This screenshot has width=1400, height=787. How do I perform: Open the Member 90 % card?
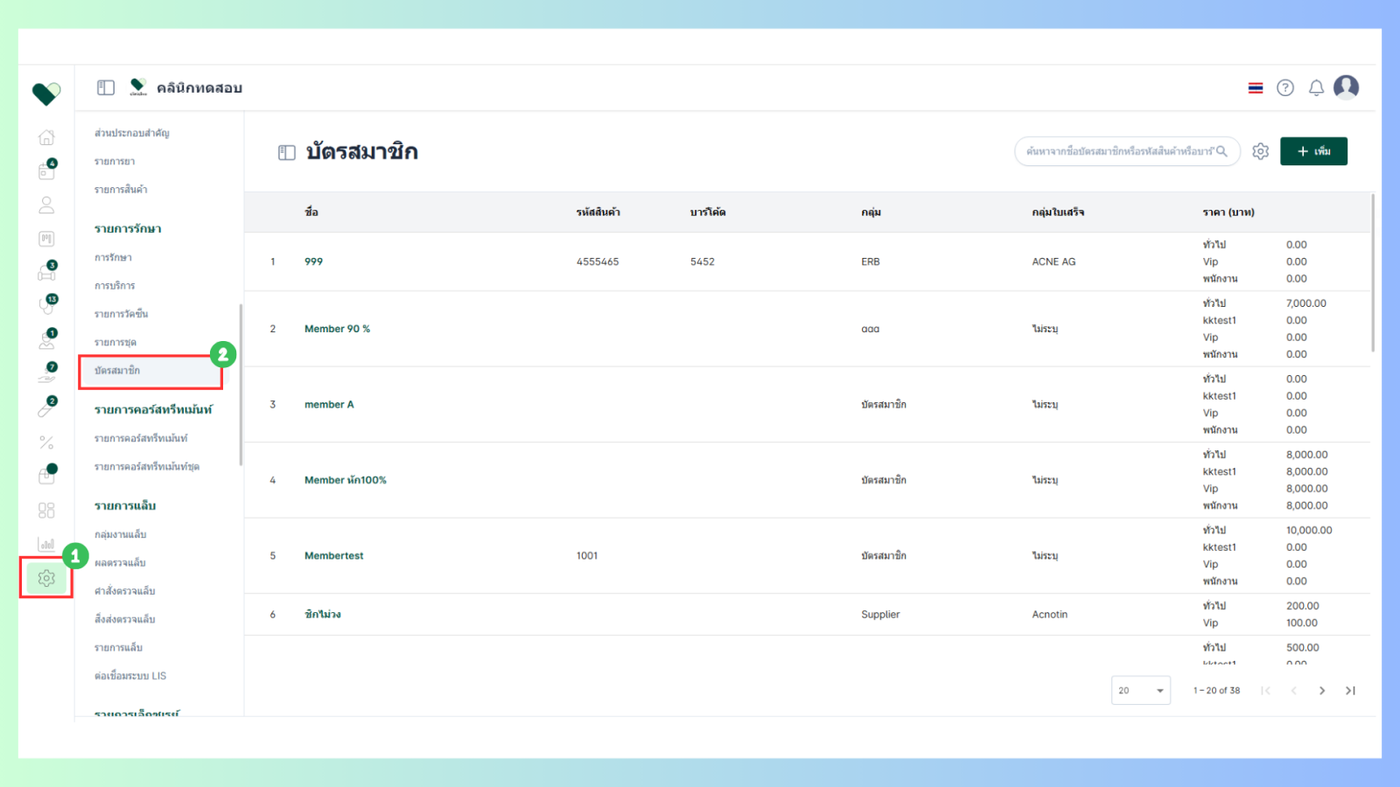(337, 329)
